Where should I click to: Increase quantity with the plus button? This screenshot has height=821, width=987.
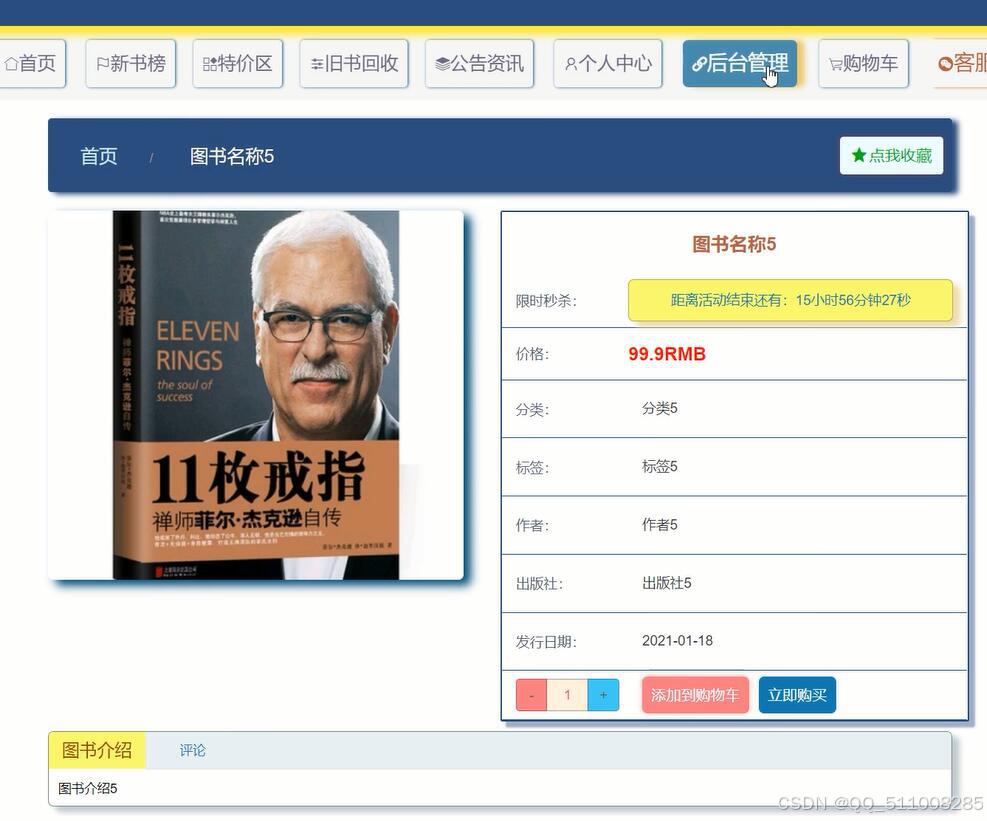click(x=603, y=695)
